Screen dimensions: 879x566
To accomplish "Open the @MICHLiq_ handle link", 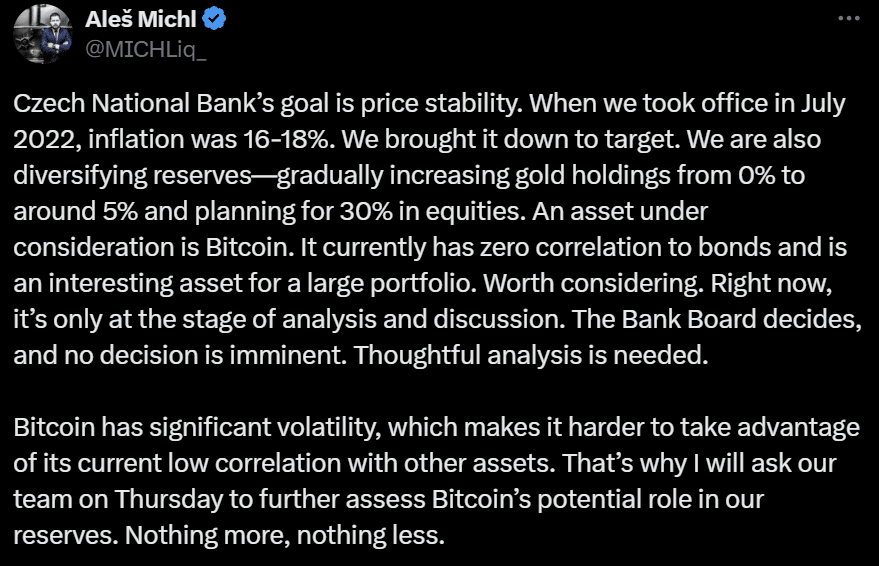I will click(146, 49).
